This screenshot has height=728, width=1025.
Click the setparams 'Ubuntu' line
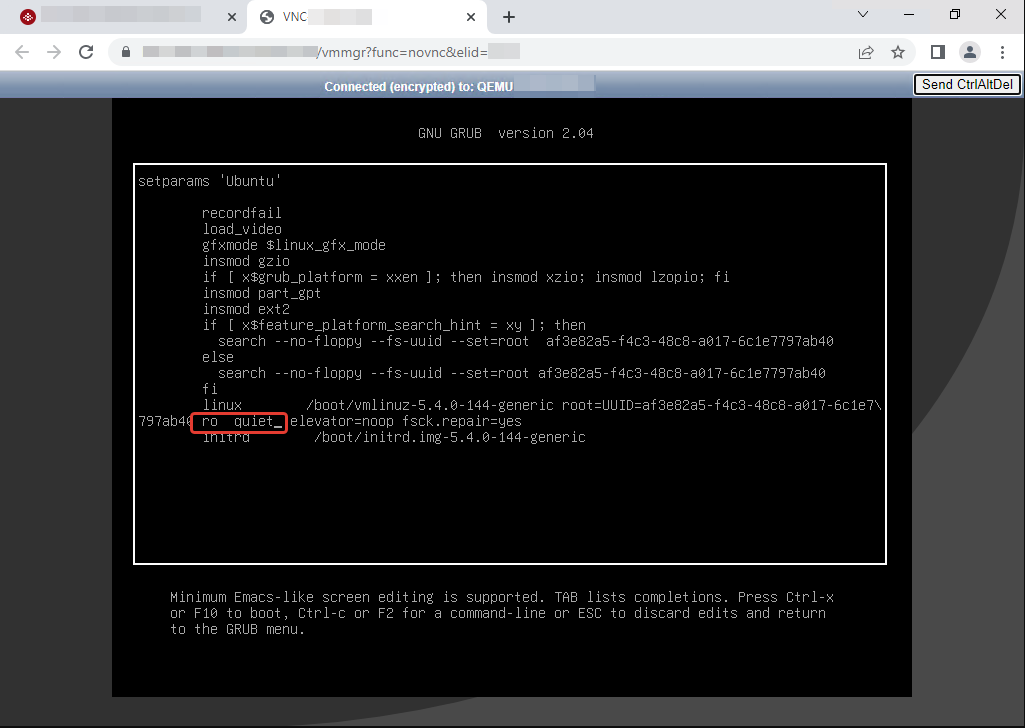click(209, 181)
